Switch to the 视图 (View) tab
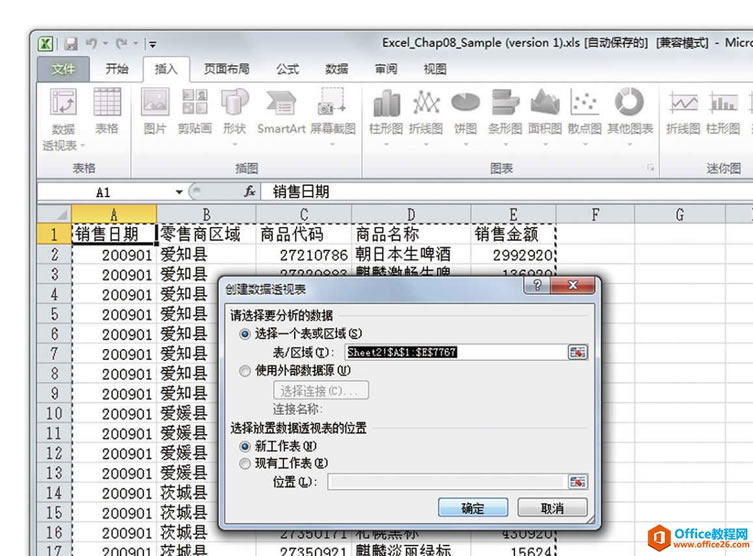 pyautogui.click(x=435, y=69)
